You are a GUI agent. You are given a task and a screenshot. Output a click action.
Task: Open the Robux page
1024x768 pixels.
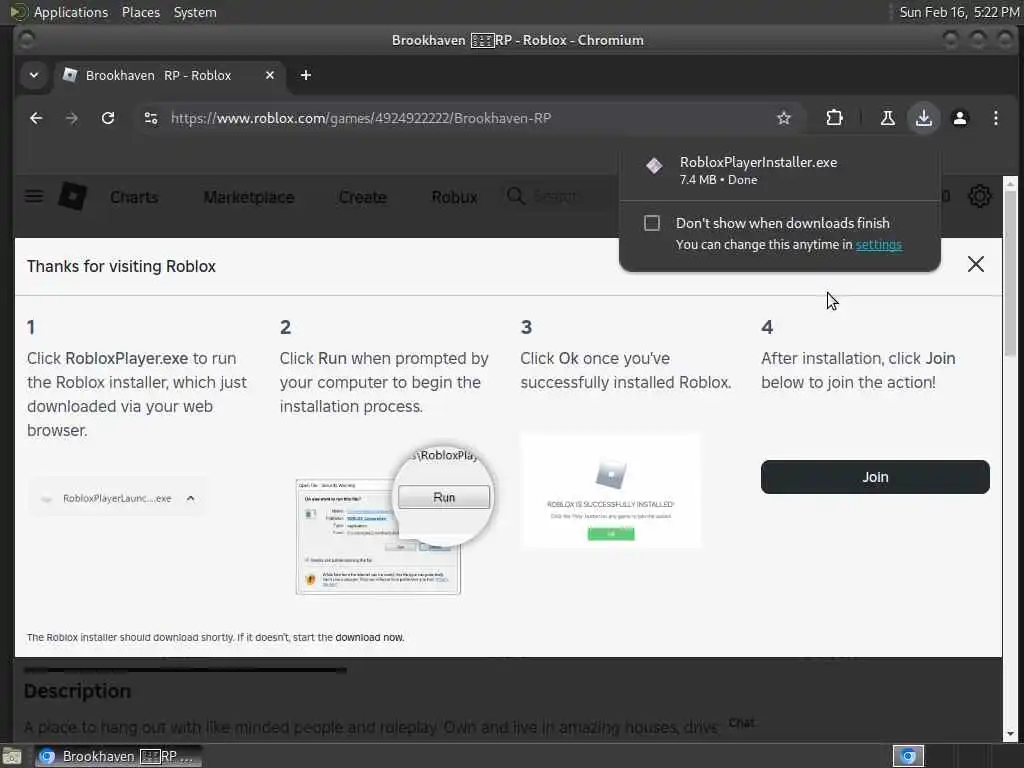[455, 197]
